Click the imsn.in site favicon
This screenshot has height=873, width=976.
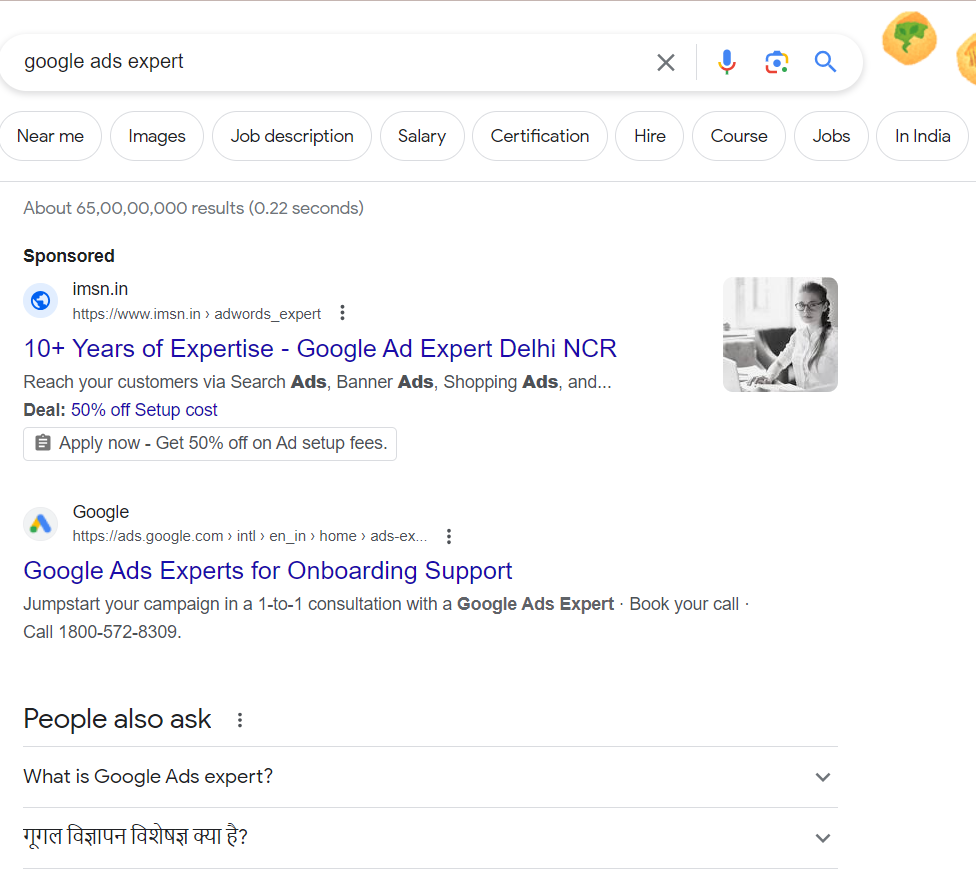[x=40, y=300]
